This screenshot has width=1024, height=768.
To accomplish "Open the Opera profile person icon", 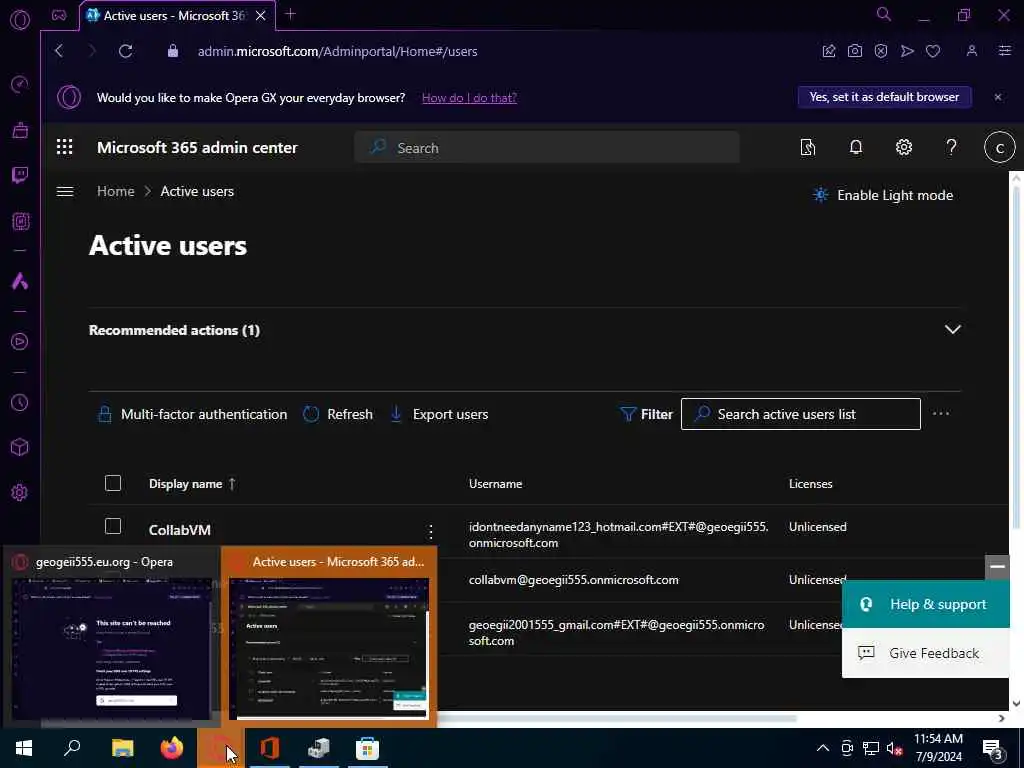I will 972,51.
